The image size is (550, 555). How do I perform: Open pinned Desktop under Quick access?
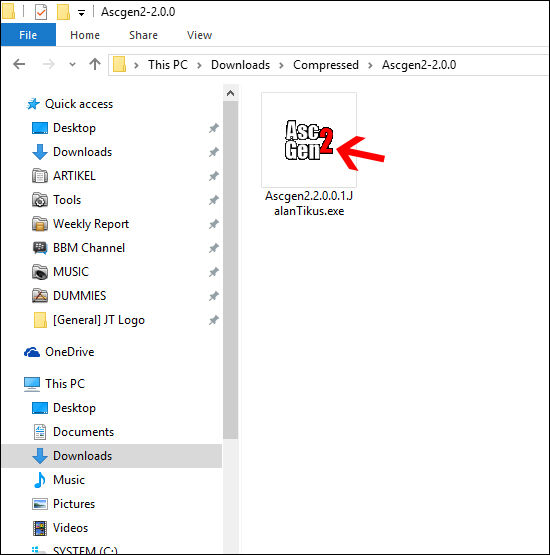tap(74, 128)
